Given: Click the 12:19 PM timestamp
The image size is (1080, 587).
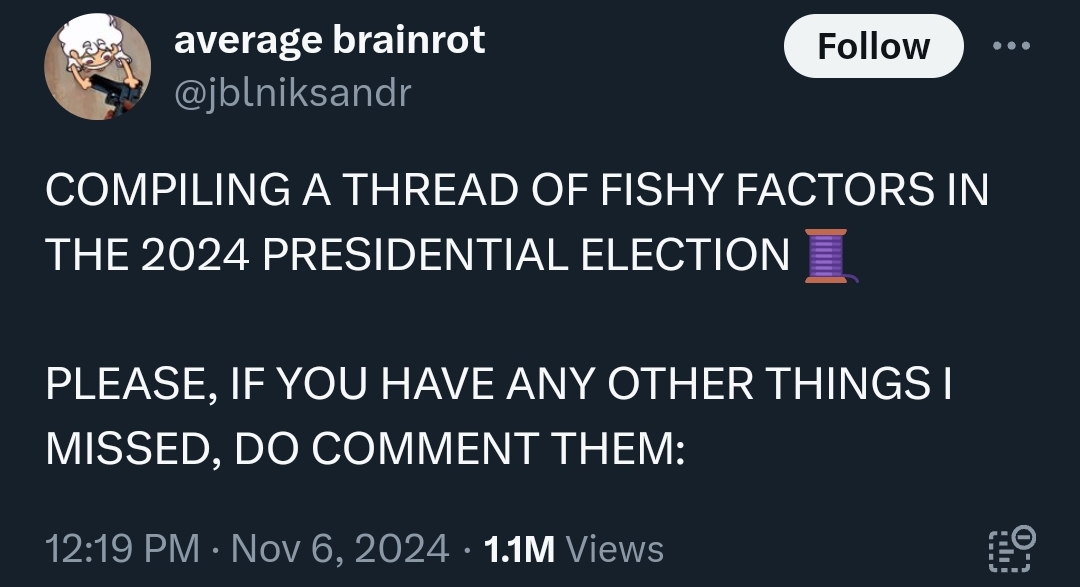Looking at the screenshot, I should click(x=120, y=549).
